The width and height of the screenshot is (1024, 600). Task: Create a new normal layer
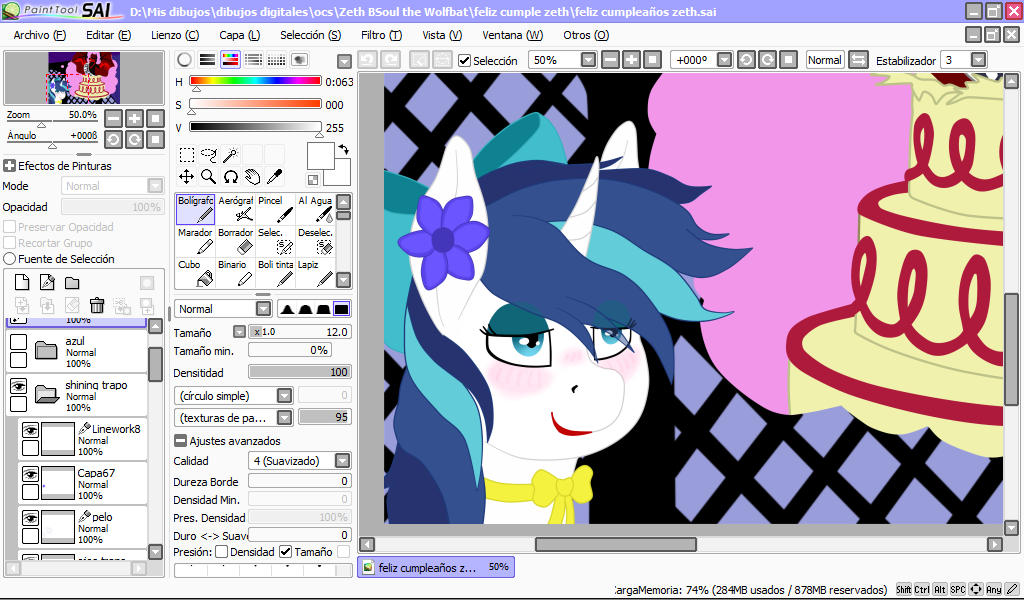point(22,283)
